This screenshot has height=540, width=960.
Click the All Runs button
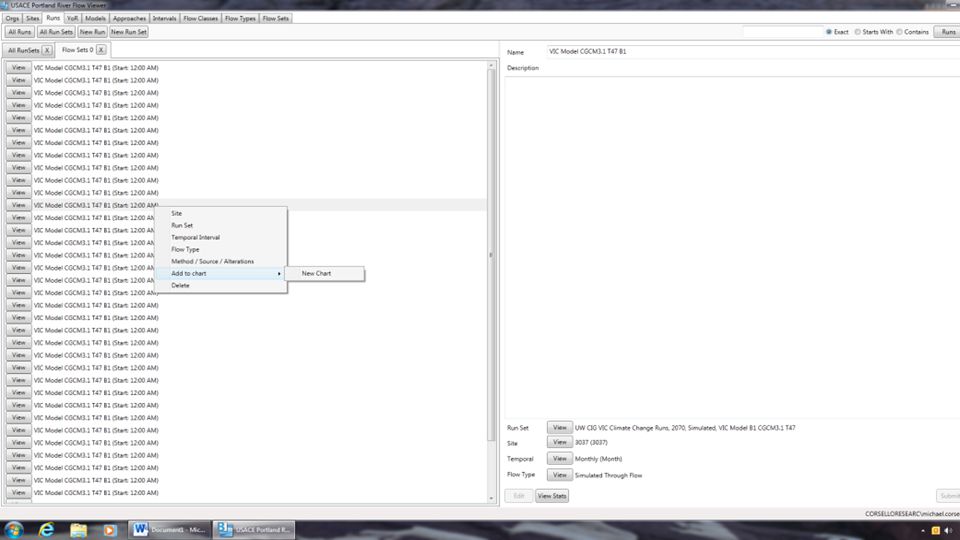coord(20,32)
